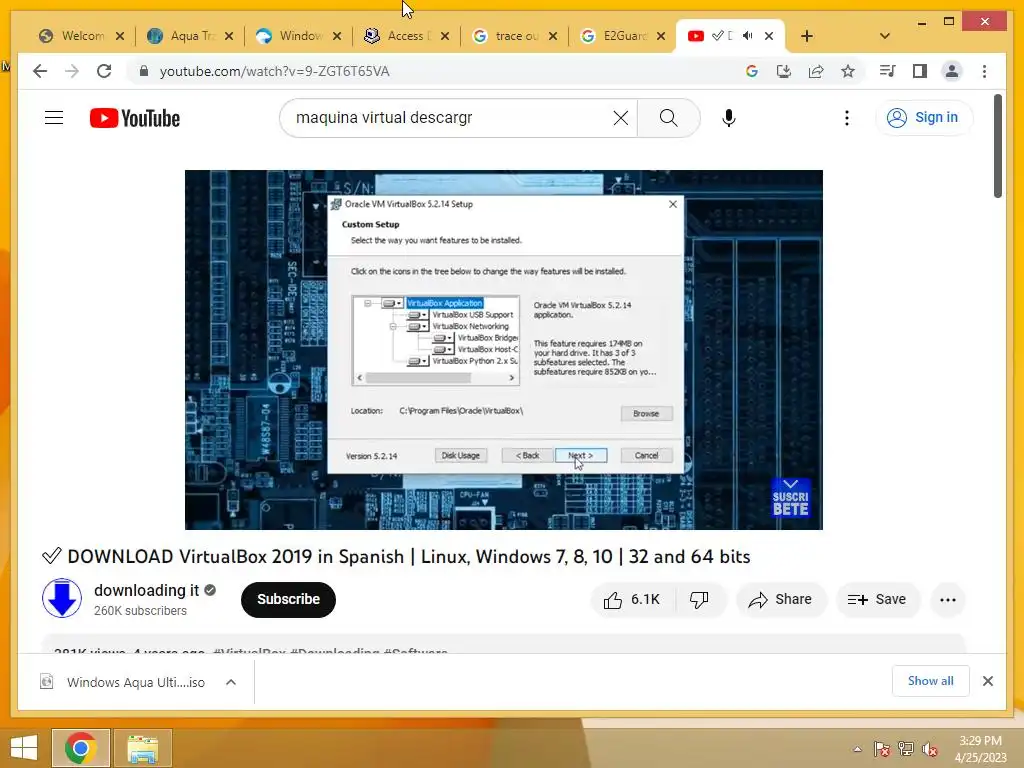The height and width of the screenshot is (768, 1024).
Task: Show hidden system tray icons
Action: (x=857, y=749)
